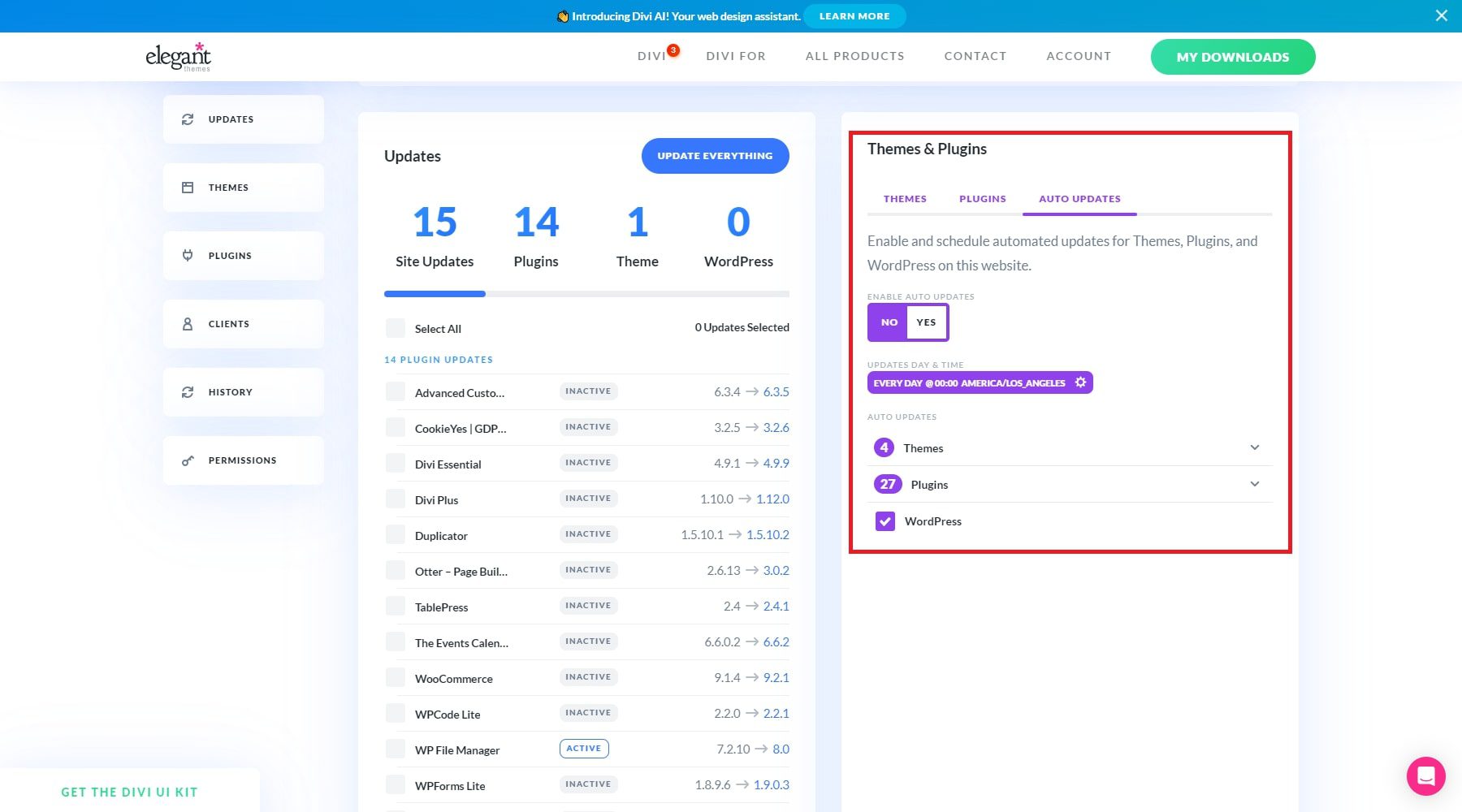
Task: Open the Clients section icon
Action: pos(188,323)
